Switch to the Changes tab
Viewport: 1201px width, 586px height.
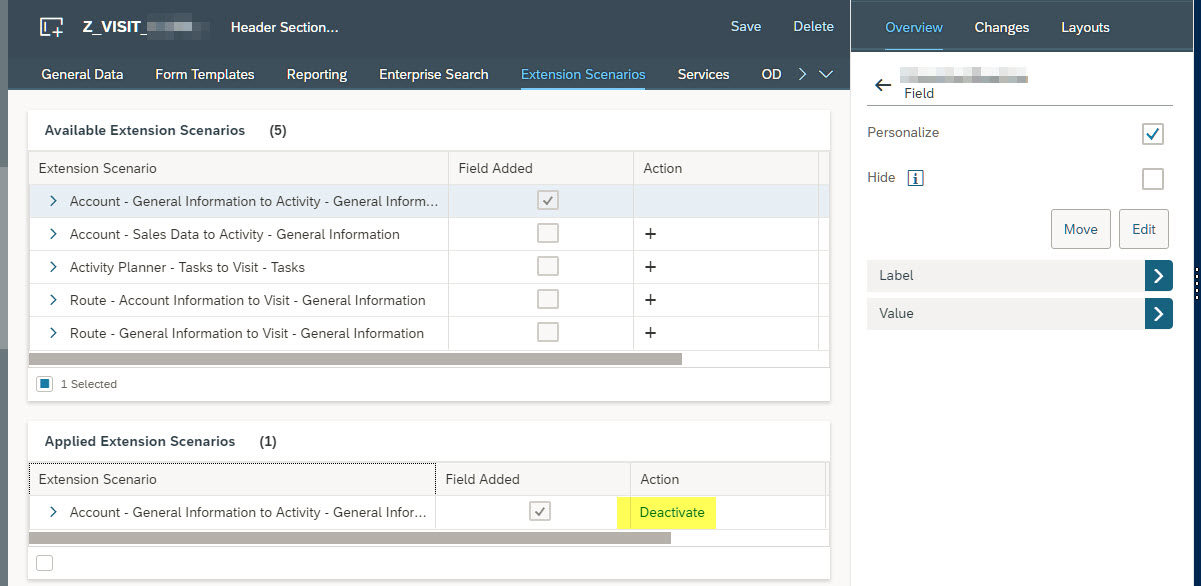point(1002,27)
